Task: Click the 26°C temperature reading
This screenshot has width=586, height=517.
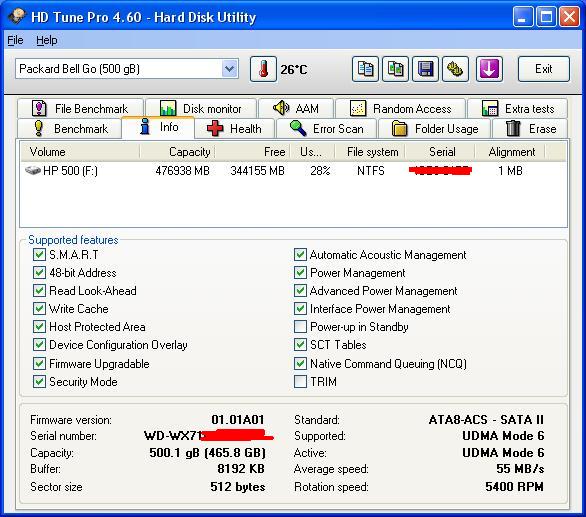Action: (294, 70)
